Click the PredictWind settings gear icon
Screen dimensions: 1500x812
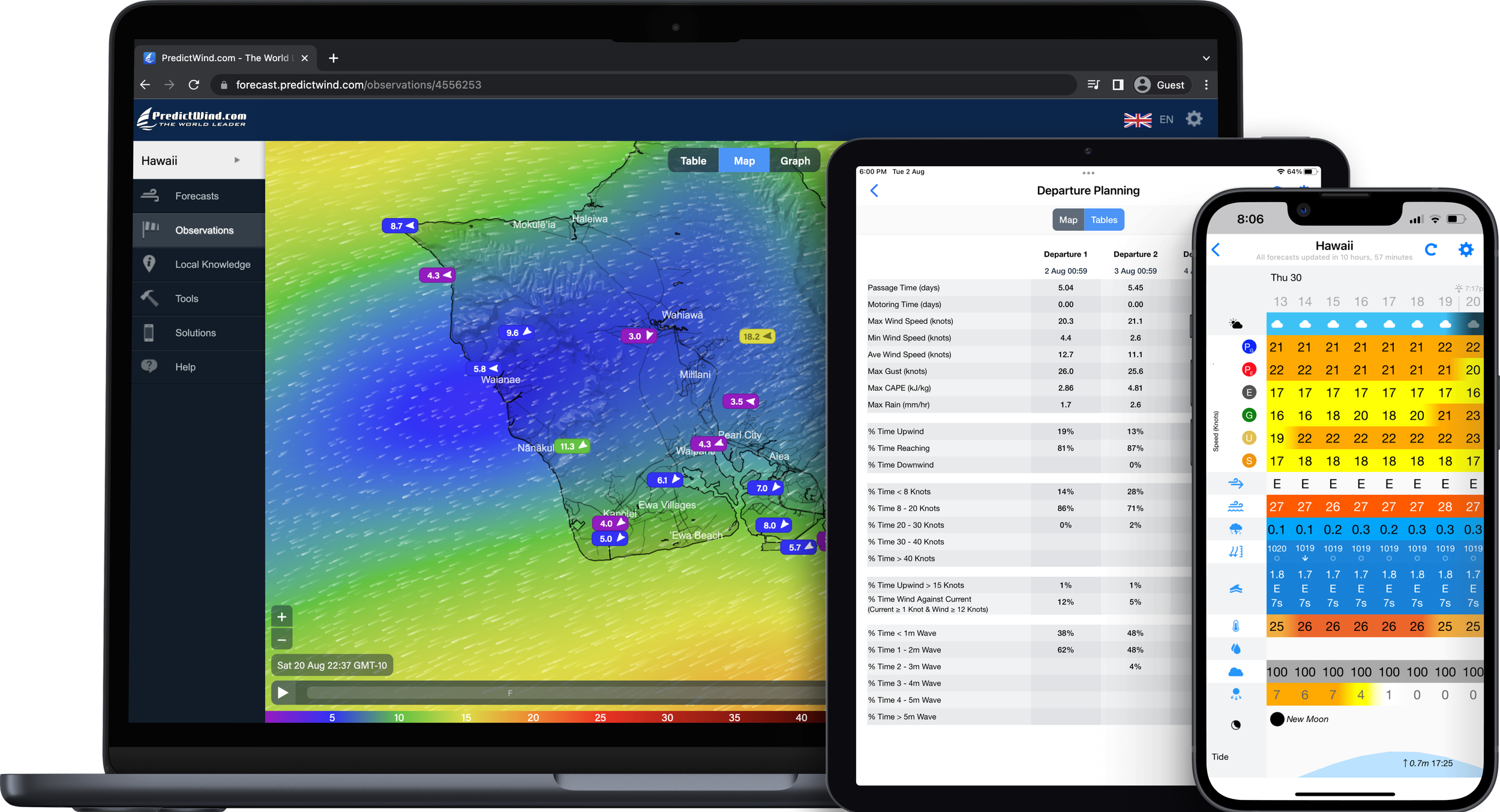1194,119
